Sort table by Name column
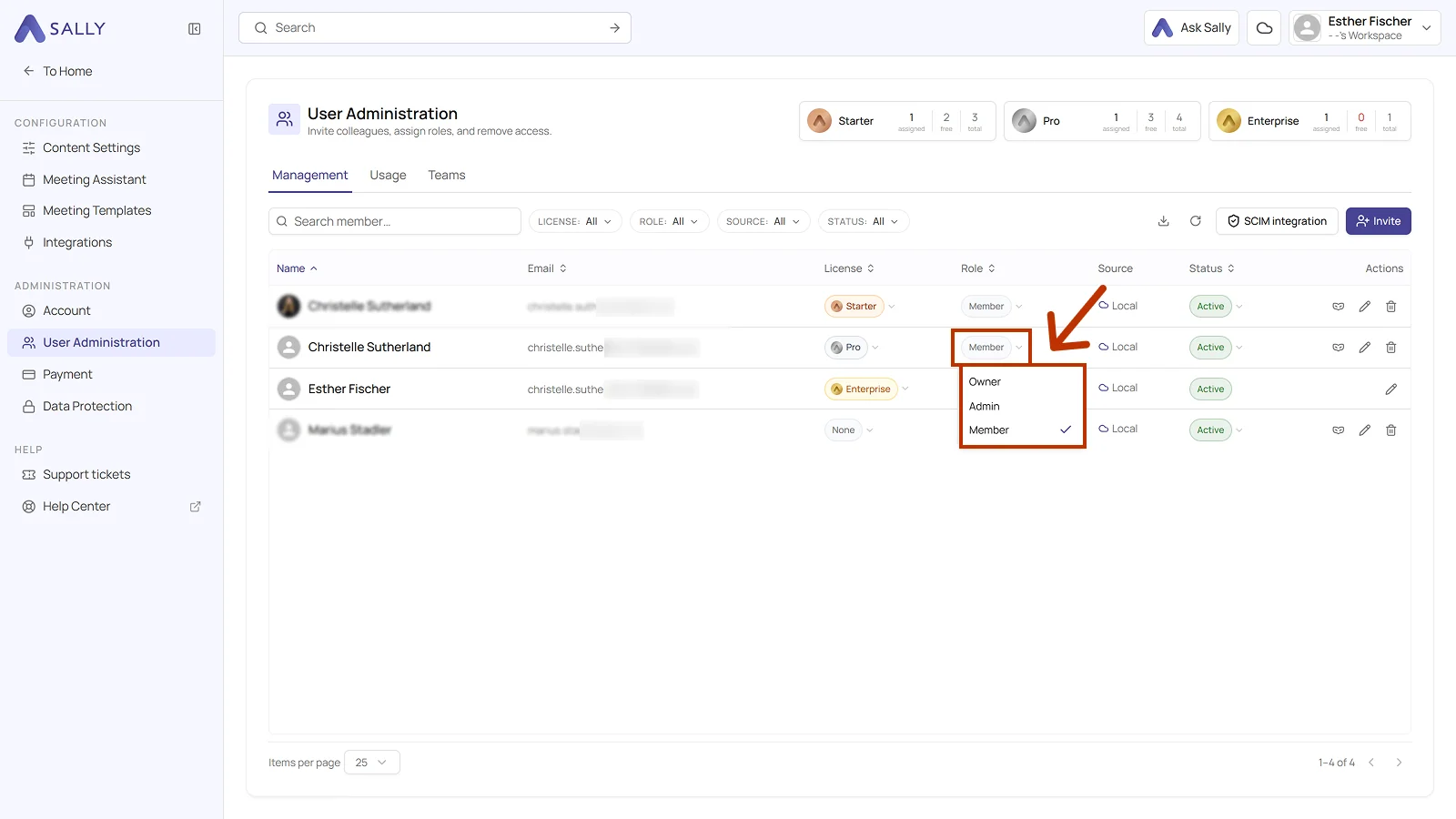This screenshot has height=819, width=1456. pyautogui.click(x=297, y=268)
